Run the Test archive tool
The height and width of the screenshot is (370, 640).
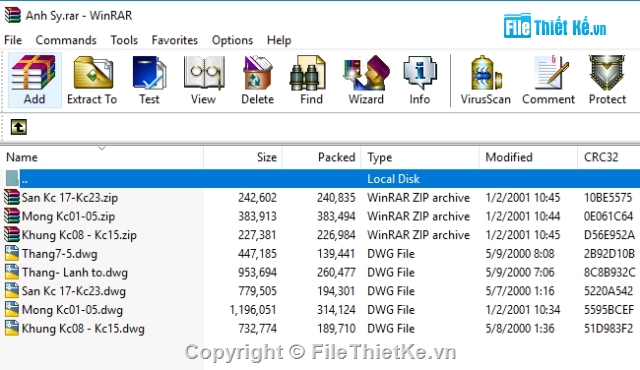[149, 80]
